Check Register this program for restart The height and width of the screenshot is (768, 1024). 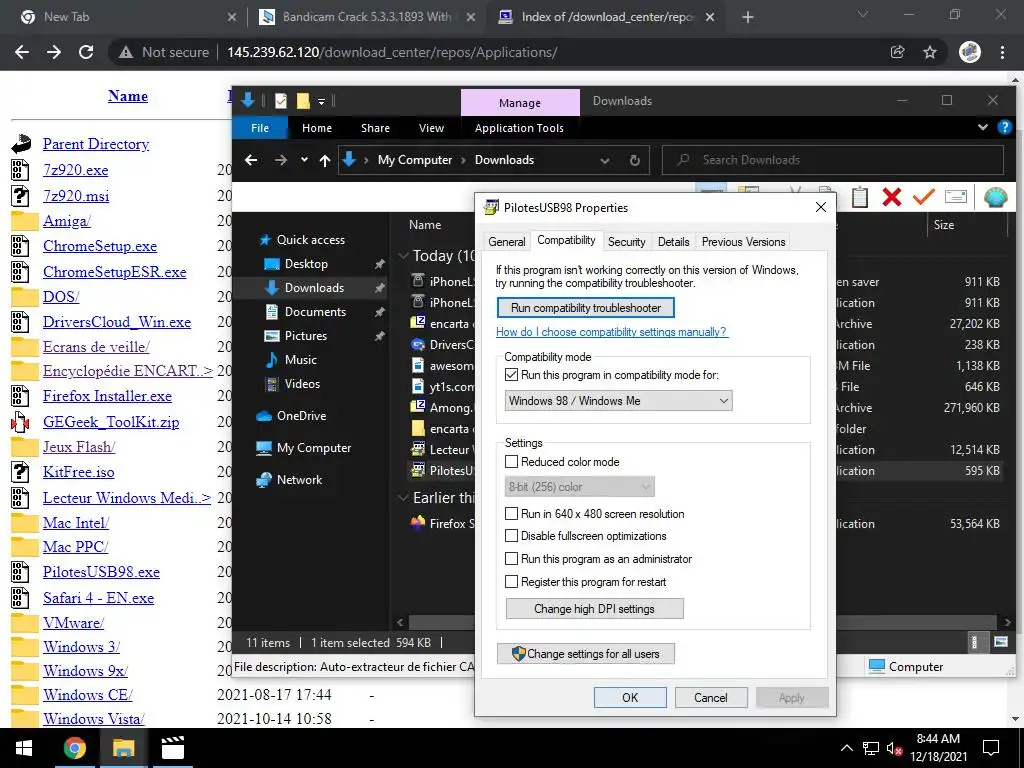pos(511,582)
